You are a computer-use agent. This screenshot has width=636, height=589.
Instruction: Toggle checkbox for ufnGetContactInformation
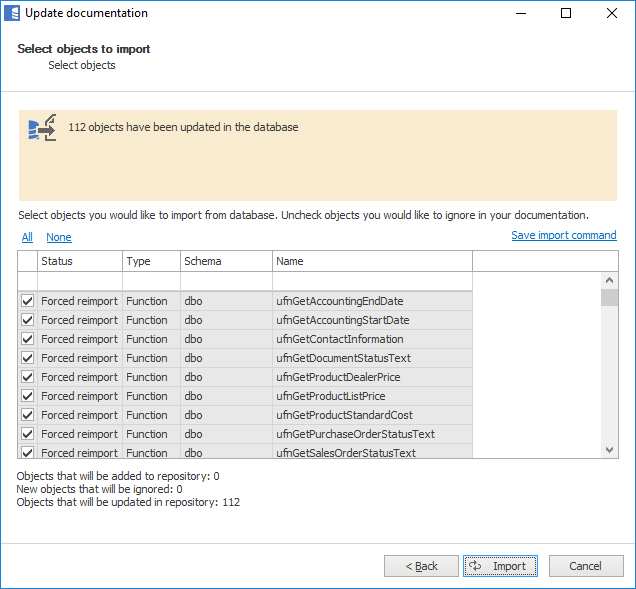[x=27, y=339]
